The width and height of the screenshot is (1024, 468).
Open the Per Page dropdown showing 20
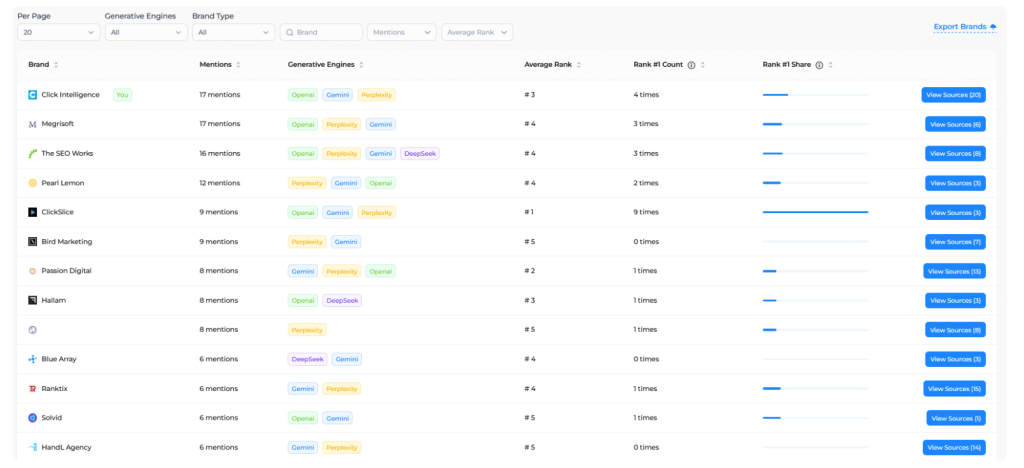point(58,32)
